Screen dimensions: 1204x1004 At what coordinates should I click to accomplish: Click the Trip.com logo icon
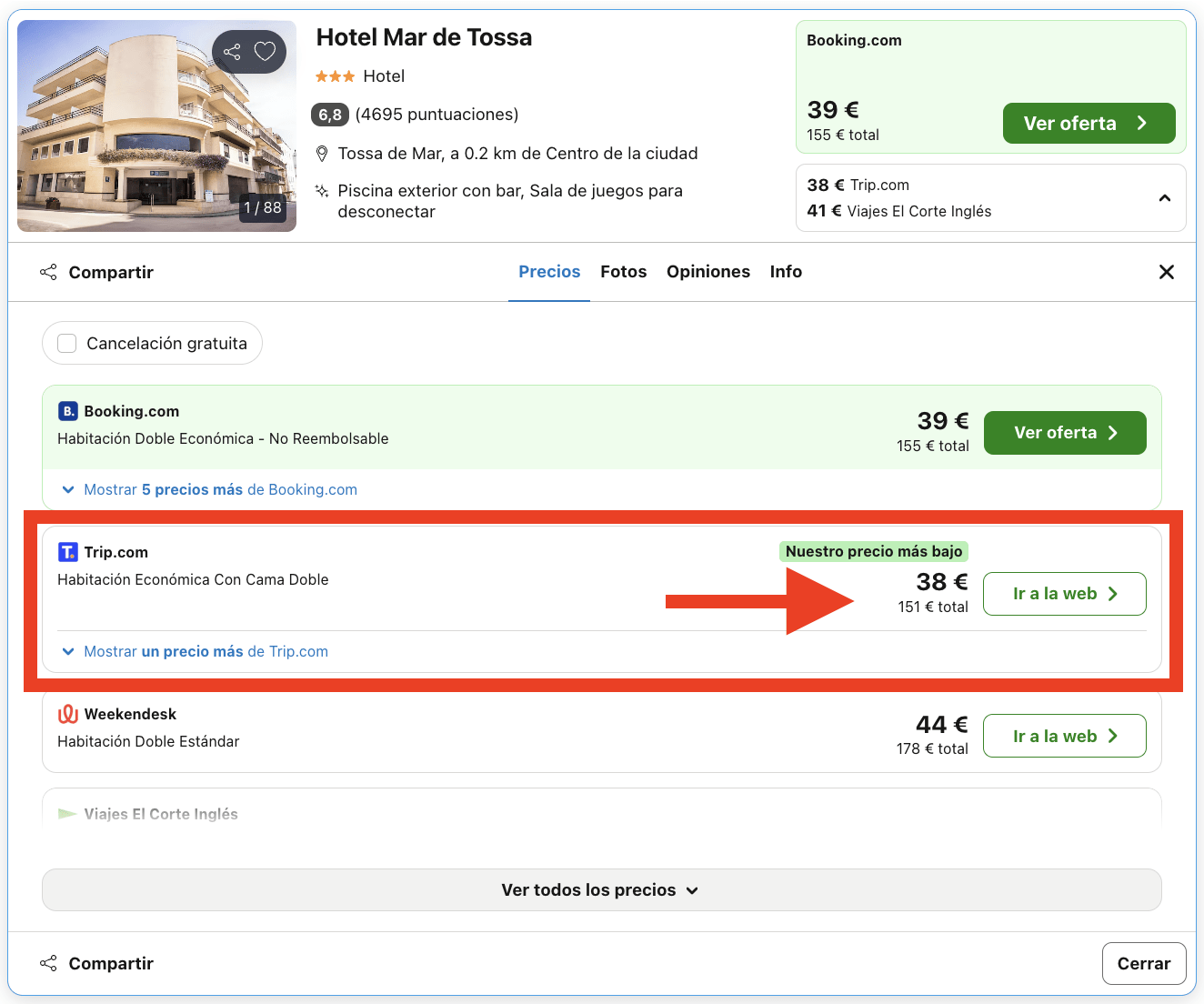[x=68, y=552]
